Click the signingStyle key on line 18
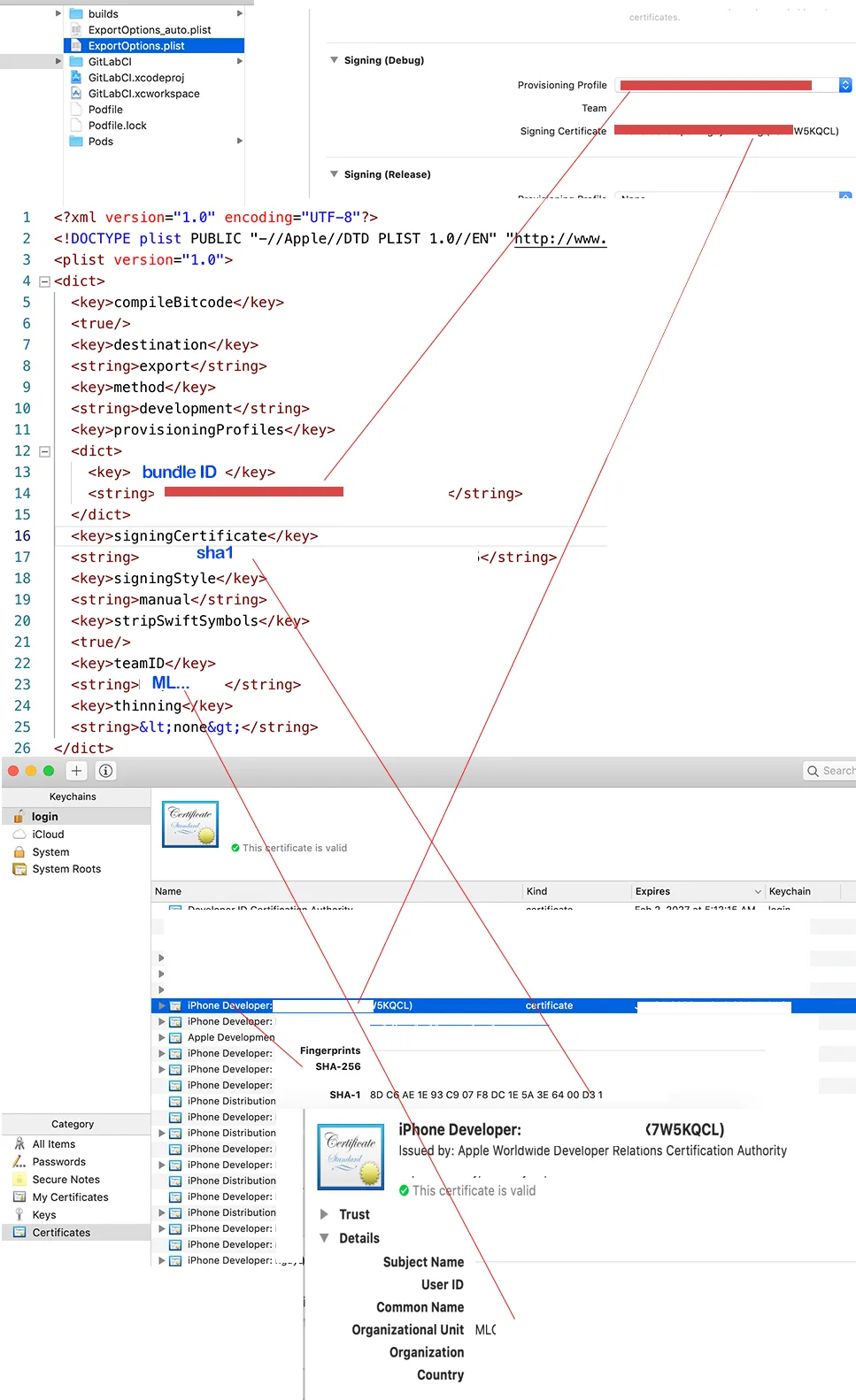Image resolution: width=856 pixels, height=1400 pixels. click(169, 578)
